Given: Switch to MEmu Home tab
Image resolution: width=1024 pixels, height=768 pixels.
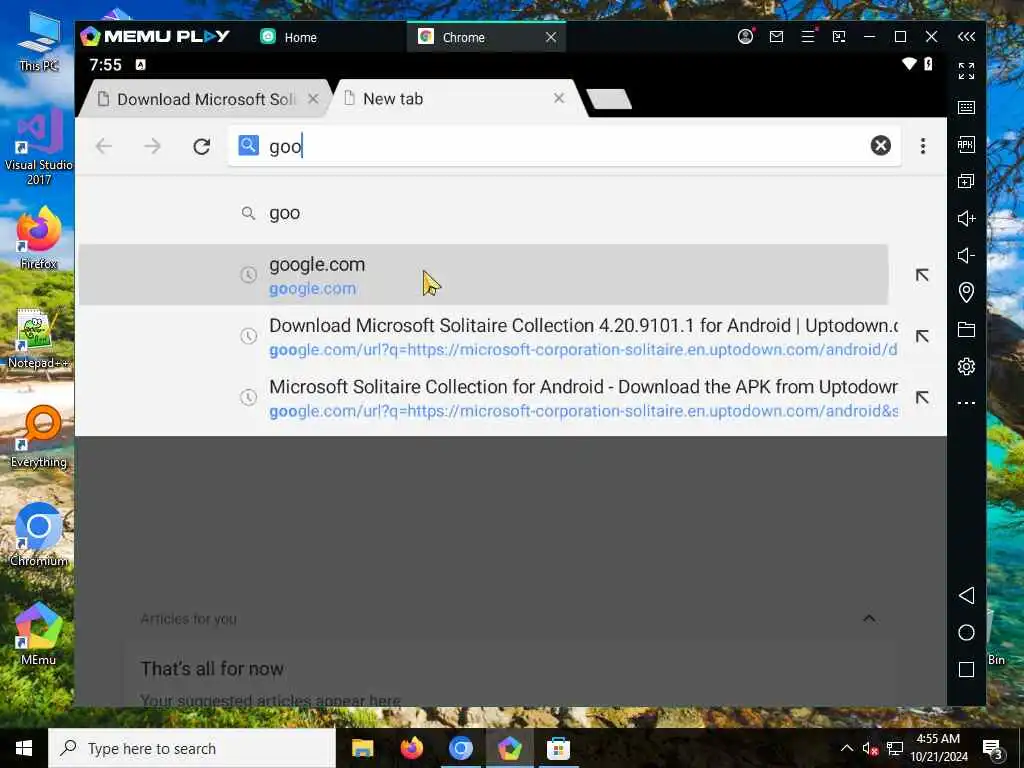Looking at the screenshot, I should click(x=289, y=37).
